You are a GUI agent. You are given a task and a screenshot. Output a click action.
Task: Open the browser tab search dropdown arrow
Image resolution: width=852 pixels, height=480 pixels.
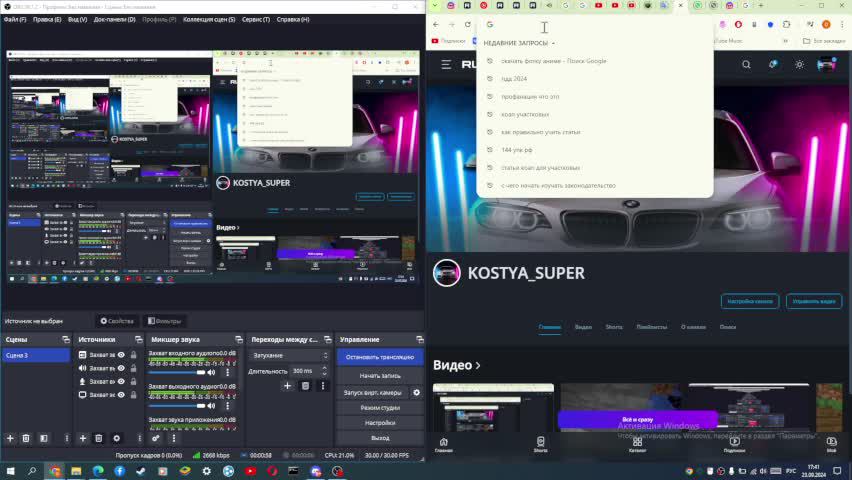(x=435, y=5)
